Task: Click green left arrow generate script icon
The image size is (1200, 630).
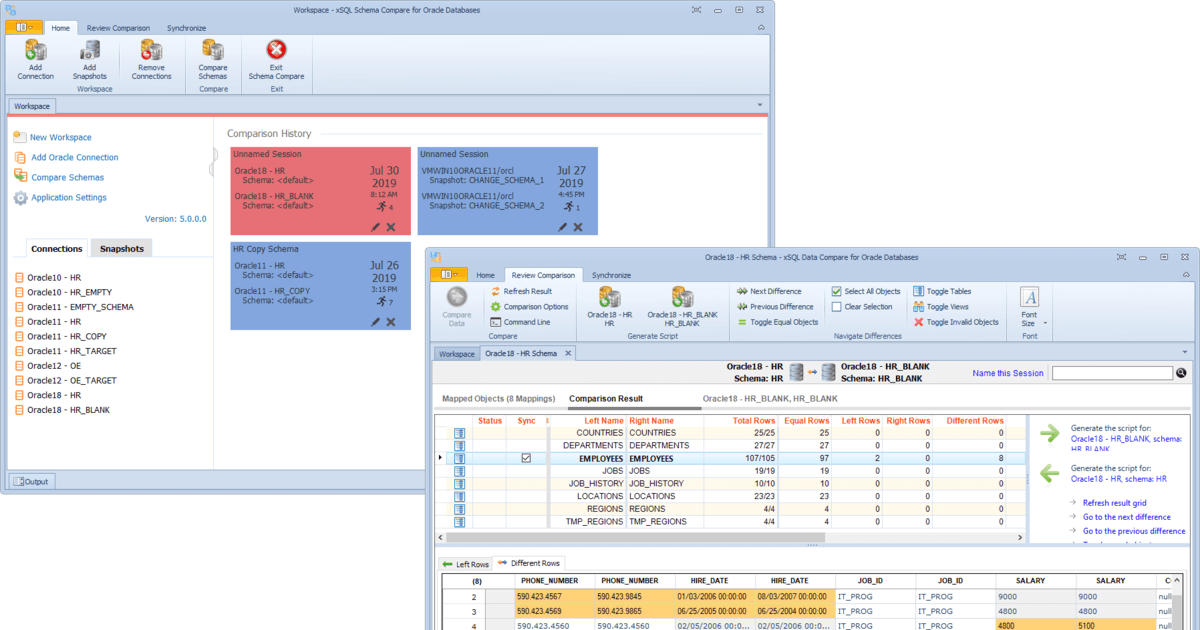Action: [1049, 473]
